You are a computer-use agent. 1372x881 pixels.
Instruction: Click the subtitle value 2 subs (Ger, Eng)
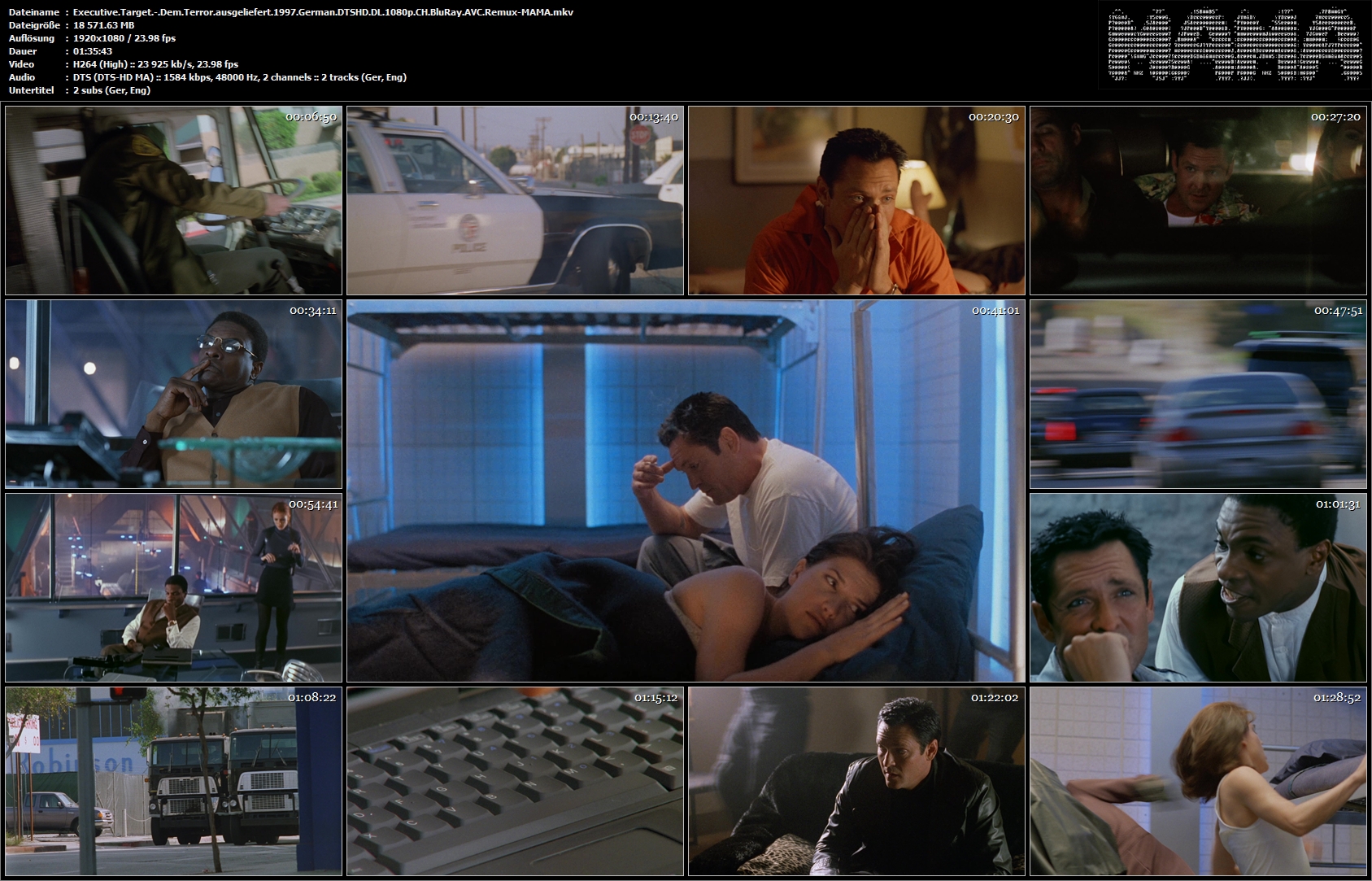pos(112,90)
